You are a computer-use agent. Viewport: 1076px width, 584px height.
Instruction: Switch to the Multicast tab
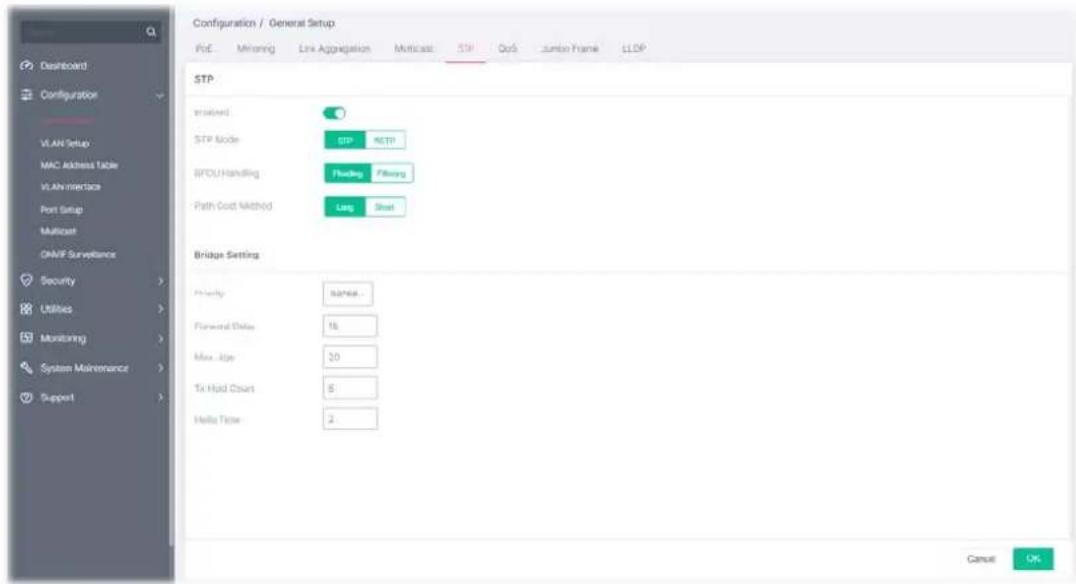click(414, 49)
